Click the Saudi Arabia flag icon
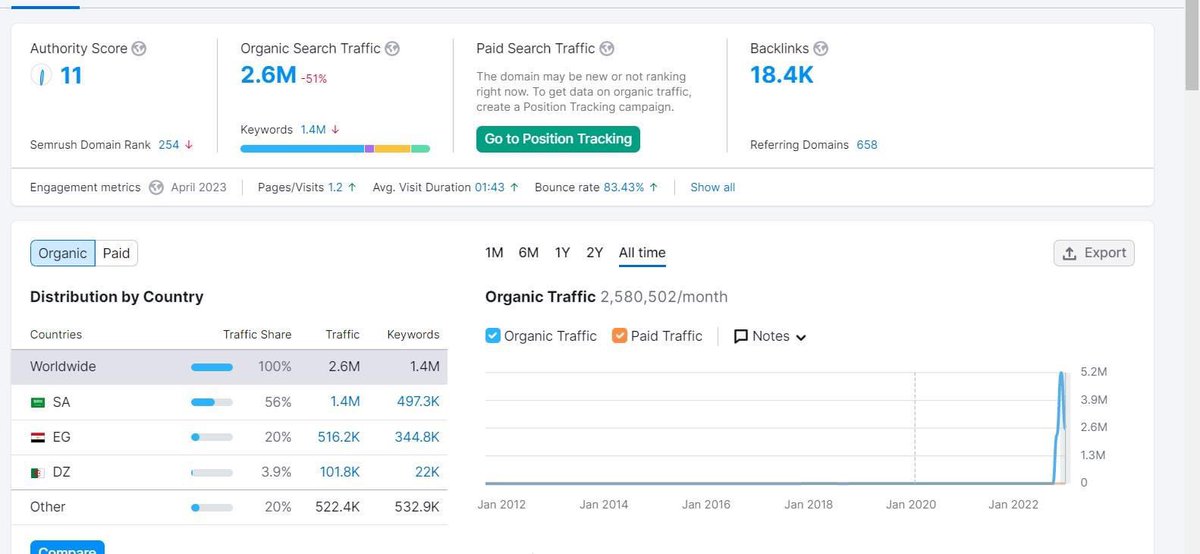Viewport: 1200px width, 554px height. pyautogui.click(x=38, y=402)
